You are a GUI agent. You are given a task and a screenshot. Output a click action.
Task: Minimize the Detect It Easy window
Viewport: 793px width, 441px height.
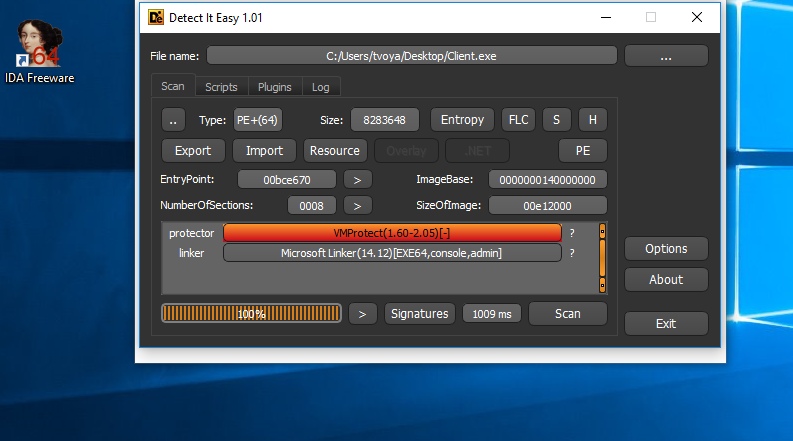click(606, 18)
